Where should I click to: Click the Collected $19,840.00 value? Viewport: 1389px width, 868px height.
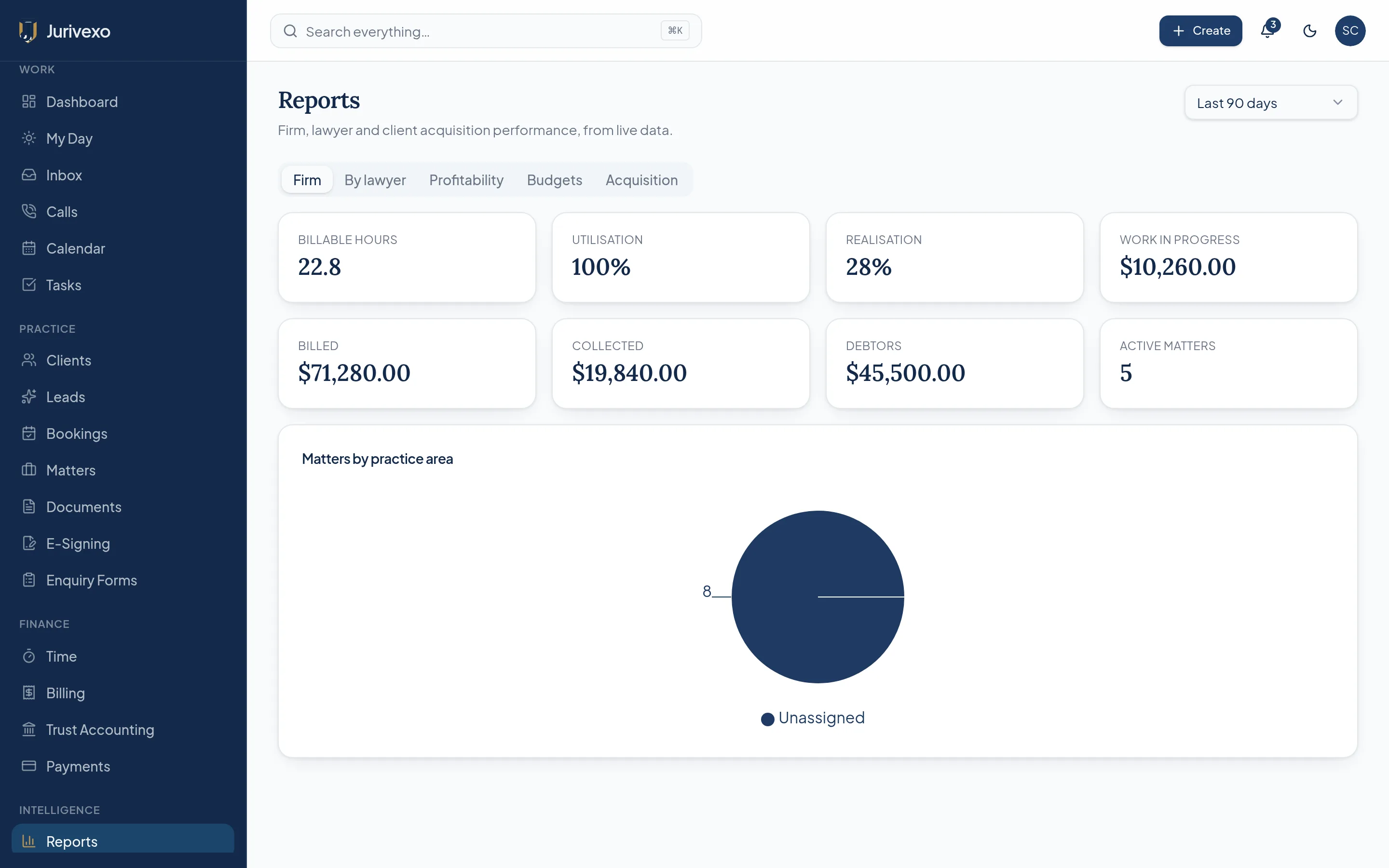click(x=629, y=373)
